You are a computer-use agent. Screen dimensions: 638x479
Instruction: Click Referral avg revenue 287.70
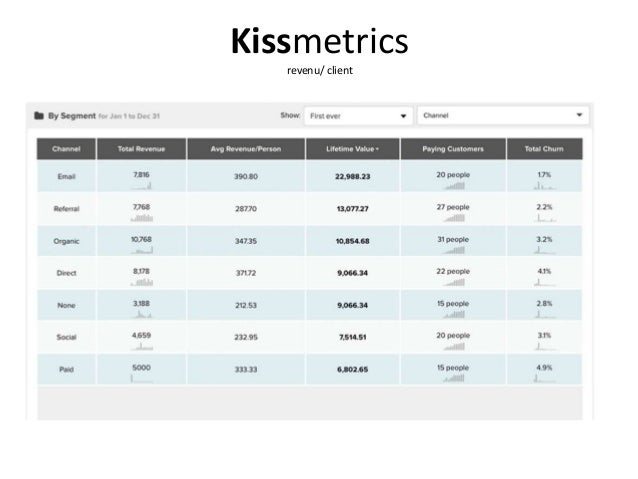[x=246, y=209]
